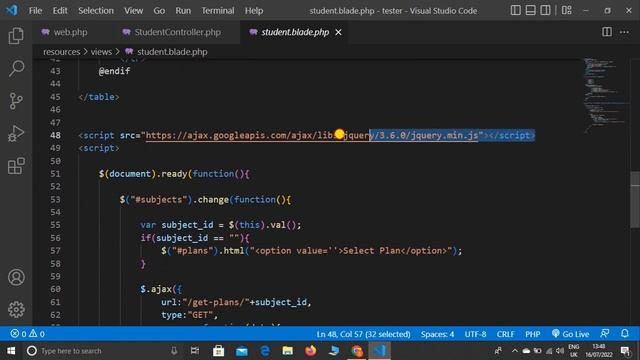The width and height of the screenshot is (640, 360).
Task: Toggle secondary side bar layout icon
Action: 545,10
